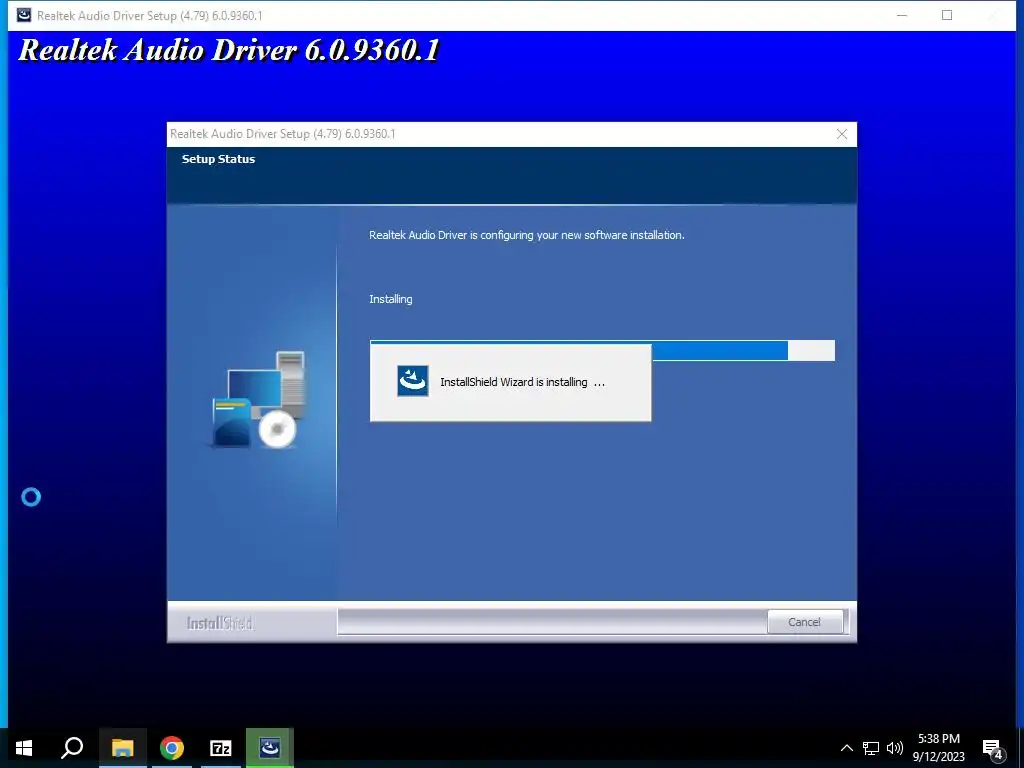Click the 'Realtek Audio Driver 6.0.9360.1' banner title
Viewport: 1024px width, 768px height.
point(229,50)
